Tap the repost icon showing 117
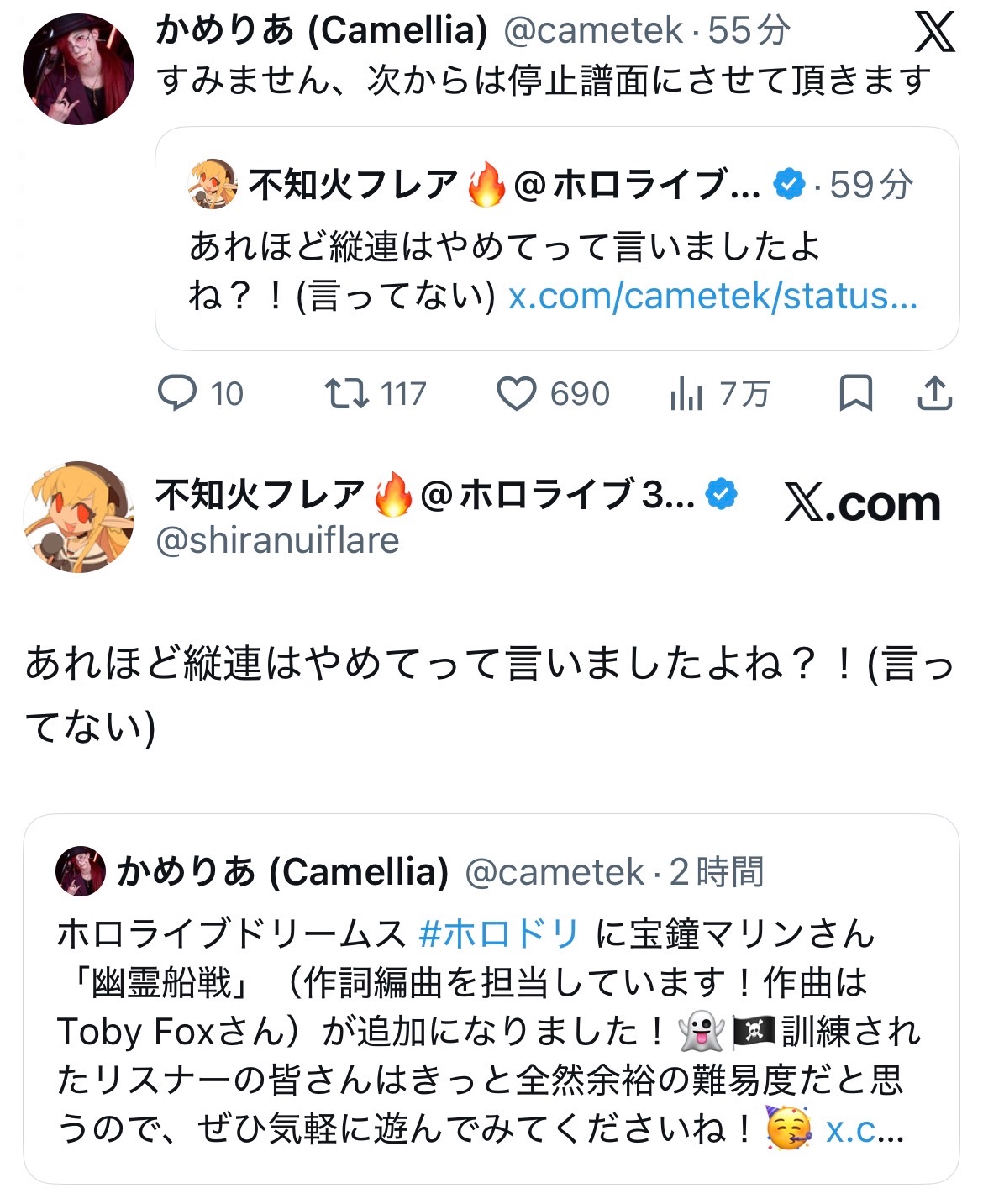The width and height of the screenshot is (983, 1204). coord(347,393)
